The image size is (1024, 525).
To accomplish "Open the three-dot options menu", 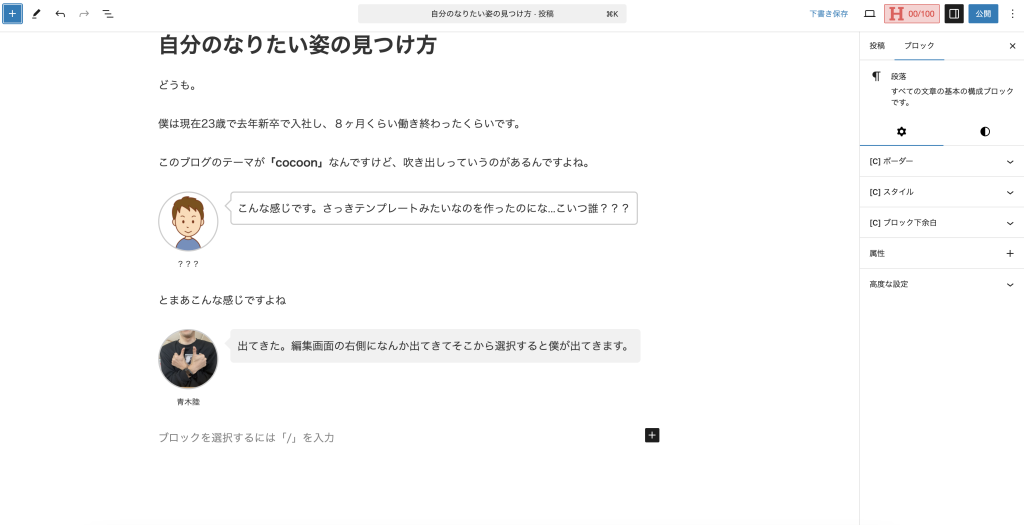I will [1012, 14].
